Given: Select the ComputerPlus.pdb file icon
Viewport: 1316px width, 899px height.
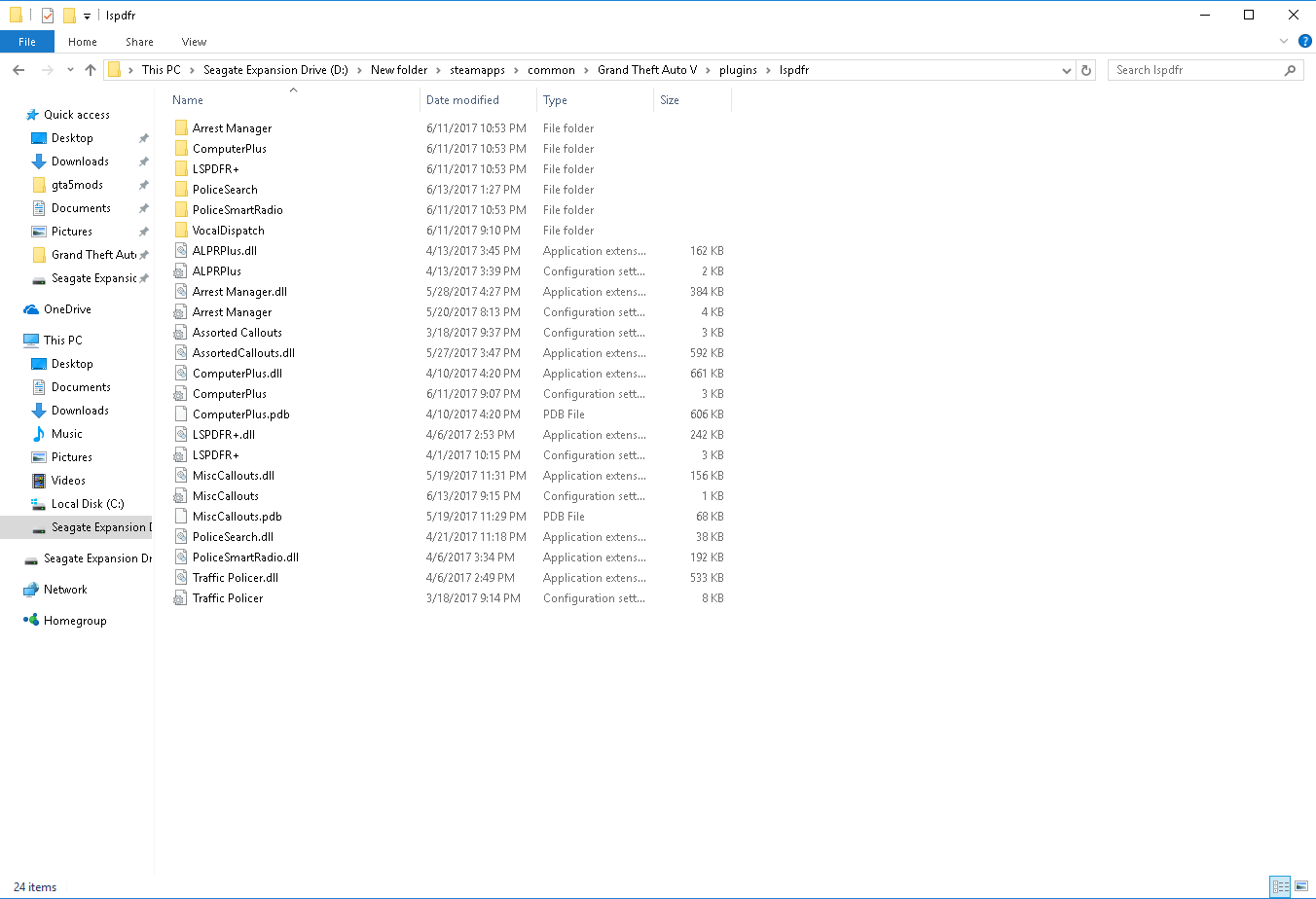Looking at the screenshot, I should coord(181,414).
